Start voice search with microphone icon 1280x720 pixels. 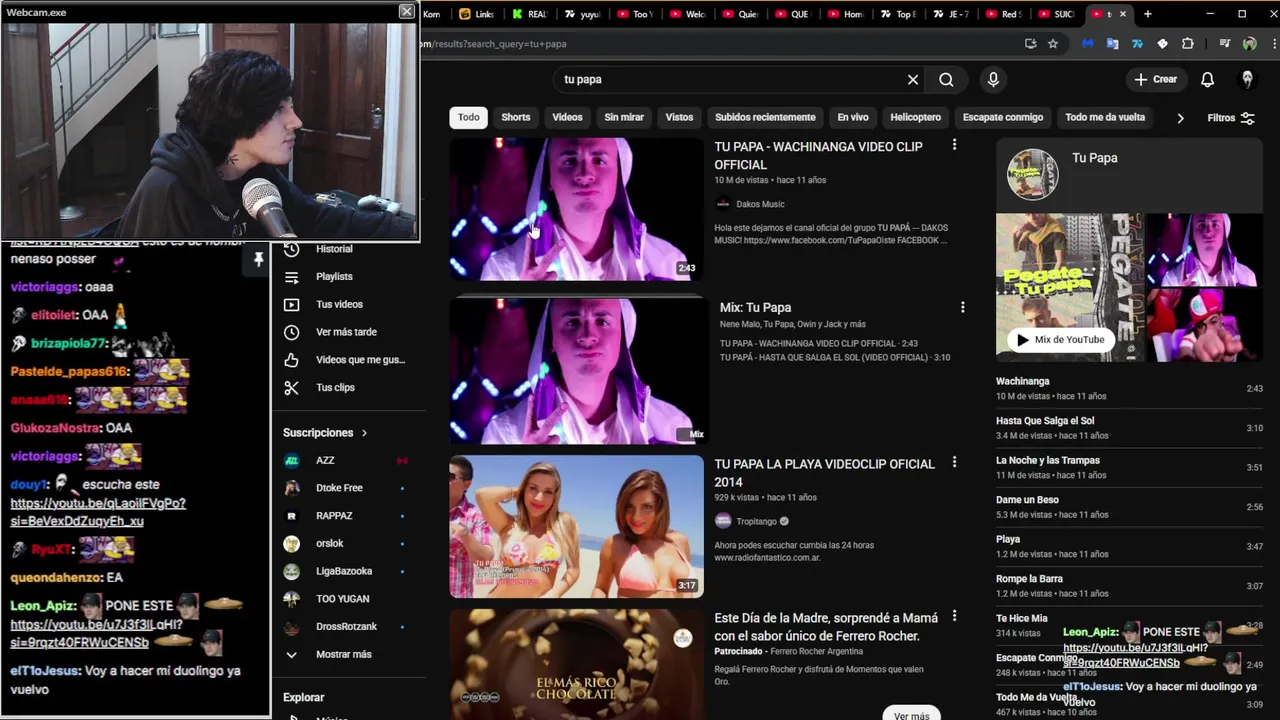(993, 79)
